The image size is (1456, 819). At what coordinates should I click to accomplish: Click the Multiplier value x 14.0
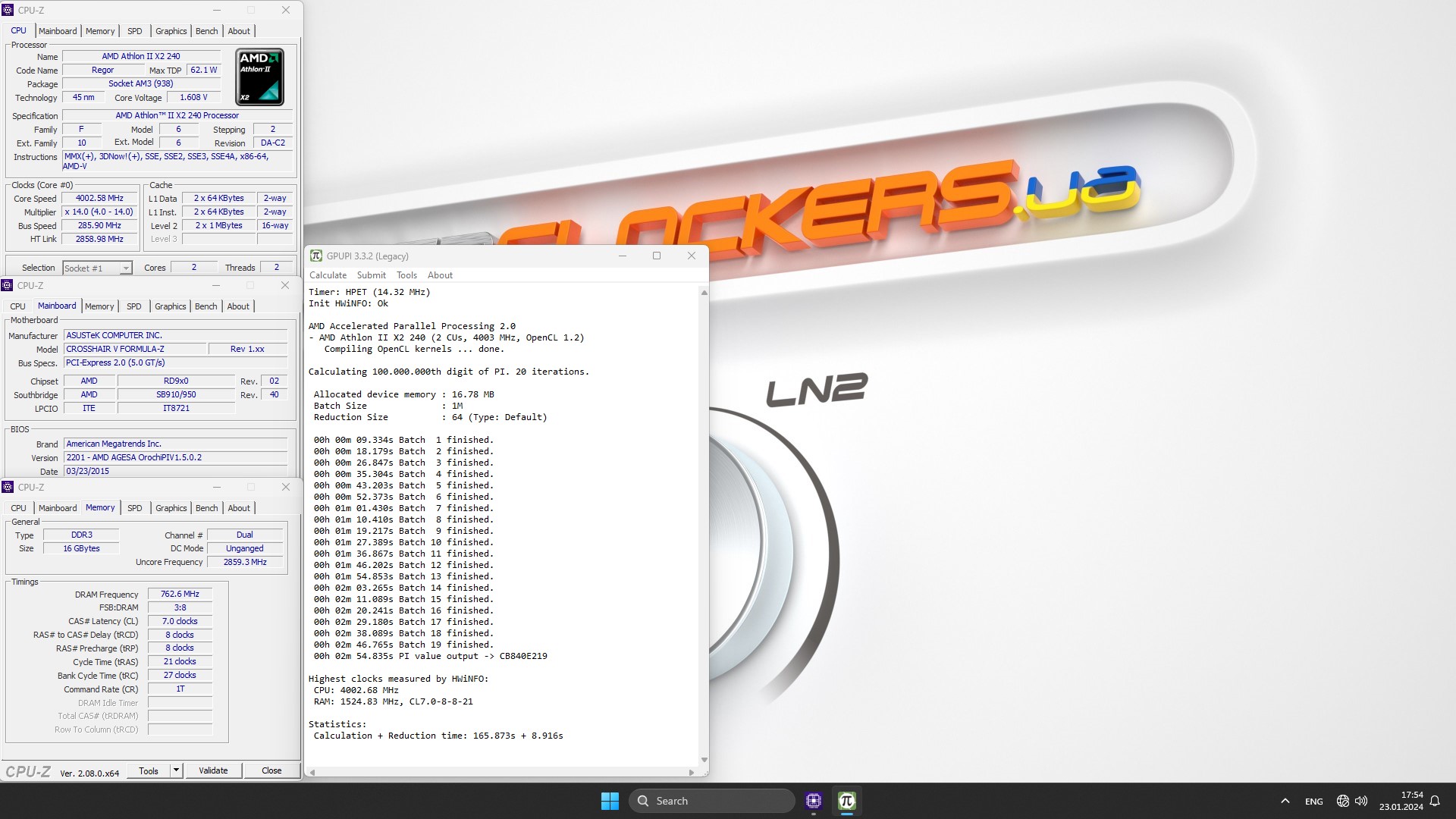click(x=99, y=212)
